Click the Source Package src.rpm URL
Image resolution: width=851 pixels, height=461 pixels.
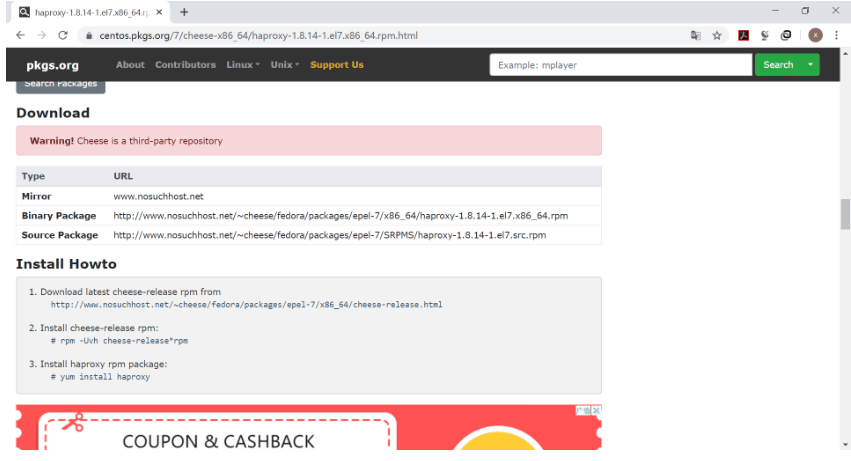click(329, 235)
